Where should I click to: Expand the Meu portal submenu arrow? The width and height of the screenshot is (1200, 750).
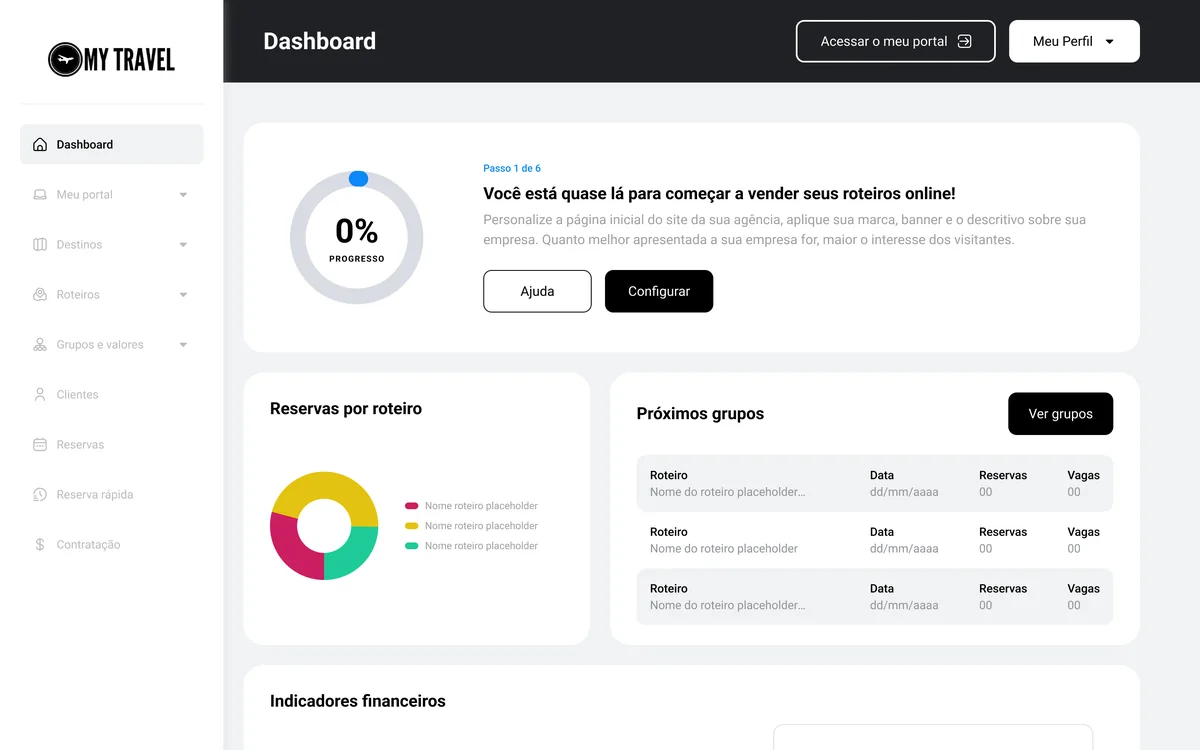(x=183, y=195)
